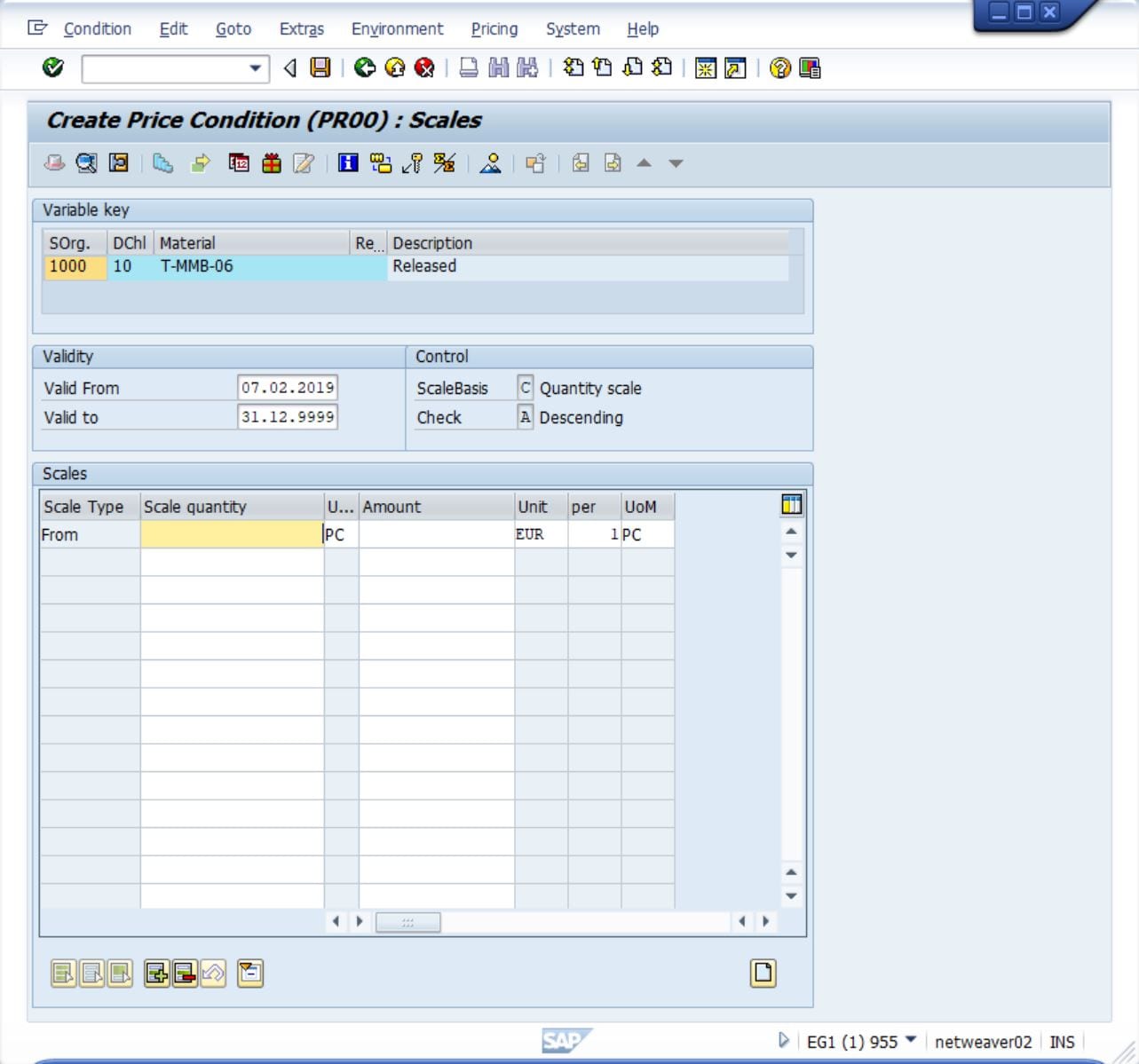
Task: Click the Print icon in toolbar
Action: (x=469, y=67)
